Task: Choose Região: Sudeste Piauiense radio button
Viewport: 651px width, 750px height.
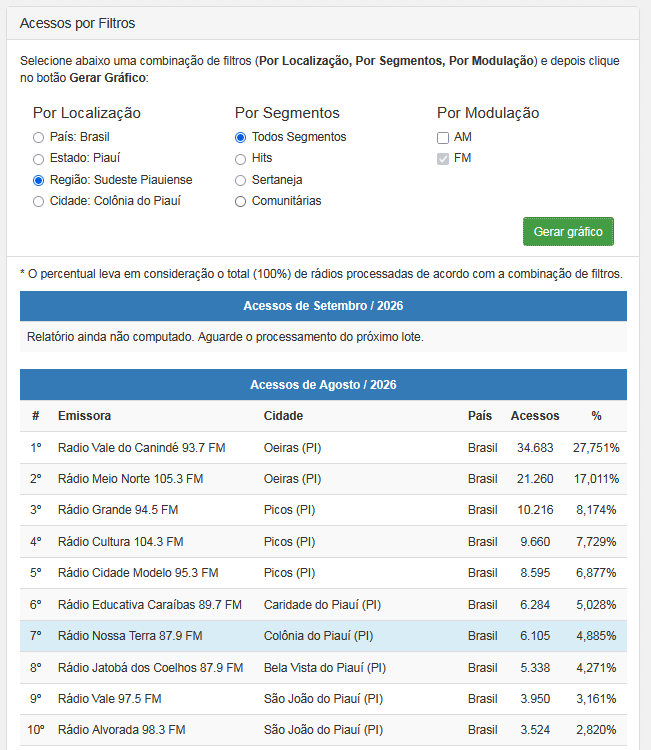Action: [x=38, y=180]
